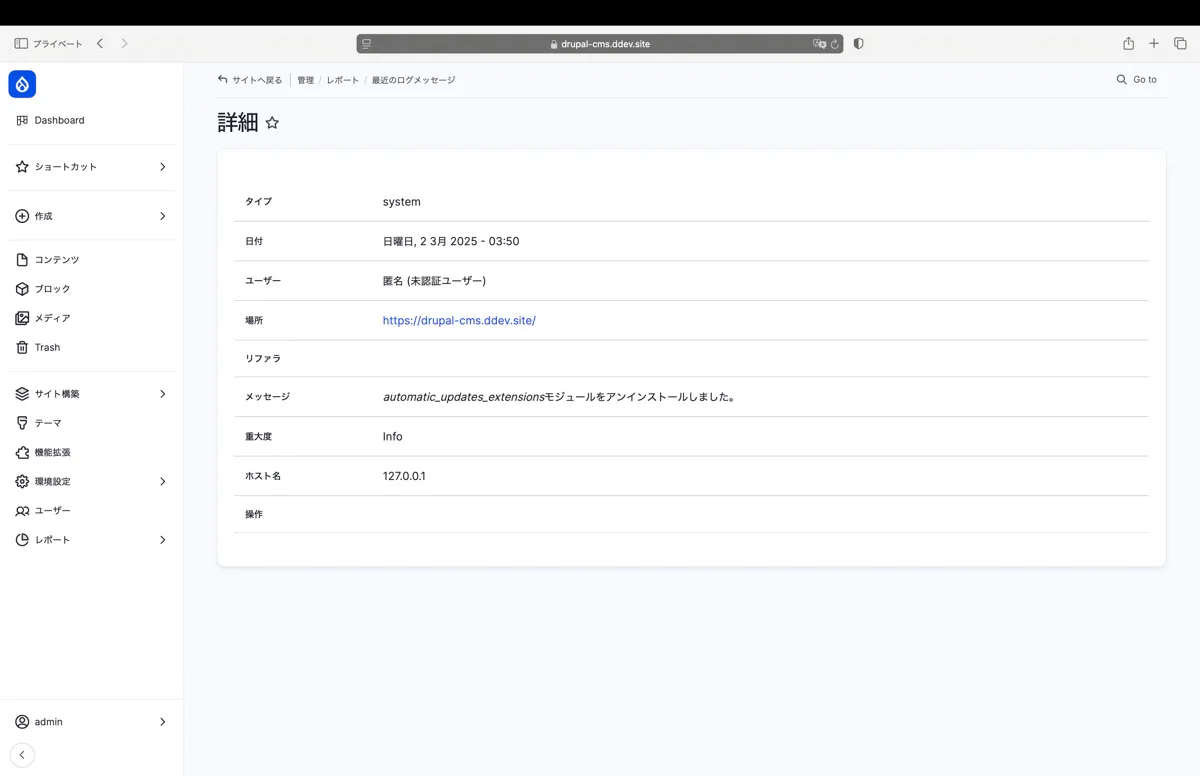This screenshot has width=1200, height=776.
Task: Click the Content page icon (コンテンツ)
Action: point(22,260)
